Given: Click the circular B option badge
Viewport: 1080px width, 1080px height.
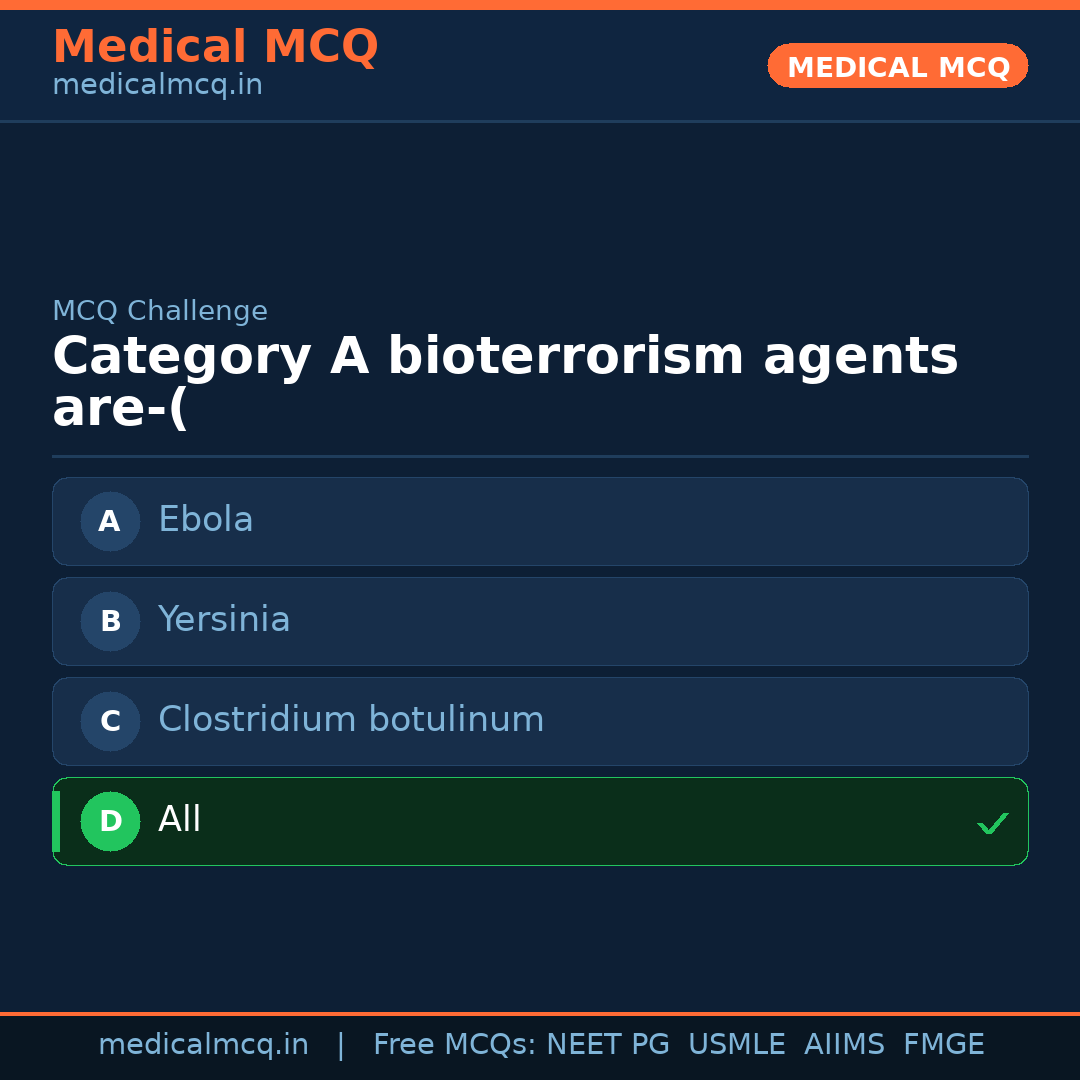Looking at the screenshot, I should click(110, 621).
